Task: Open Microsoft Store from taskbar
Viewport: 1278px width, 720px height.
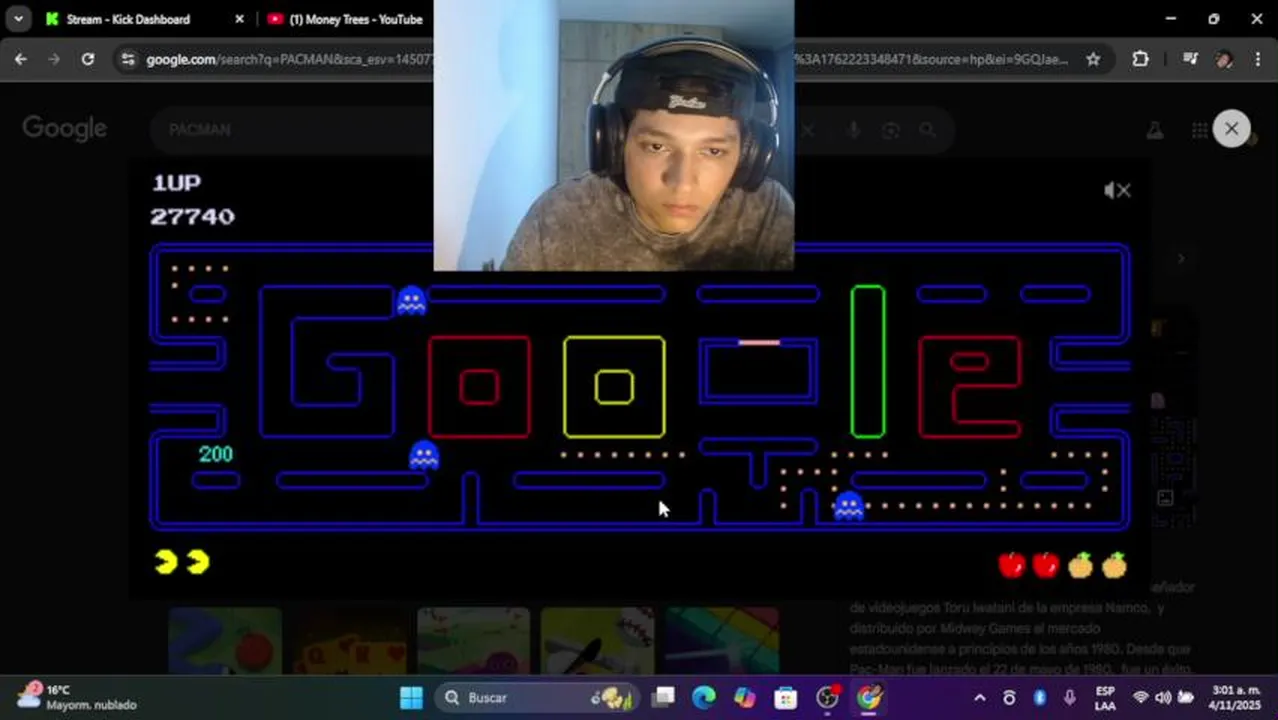Action: coord(786,697)
